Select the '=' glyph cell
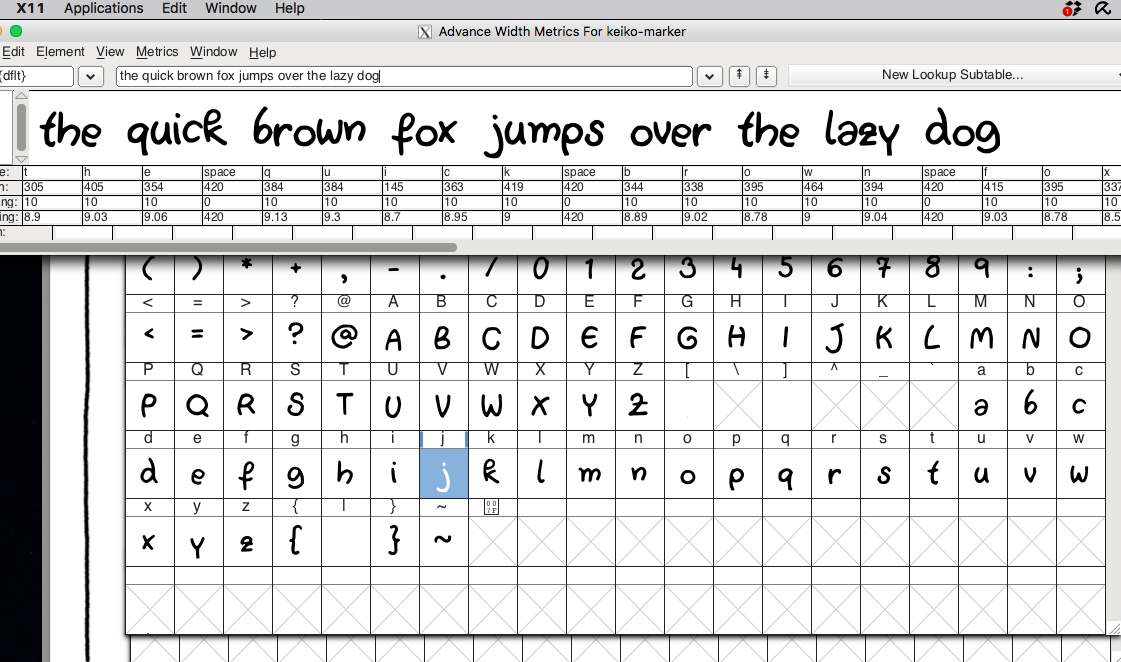 (198, 337)
